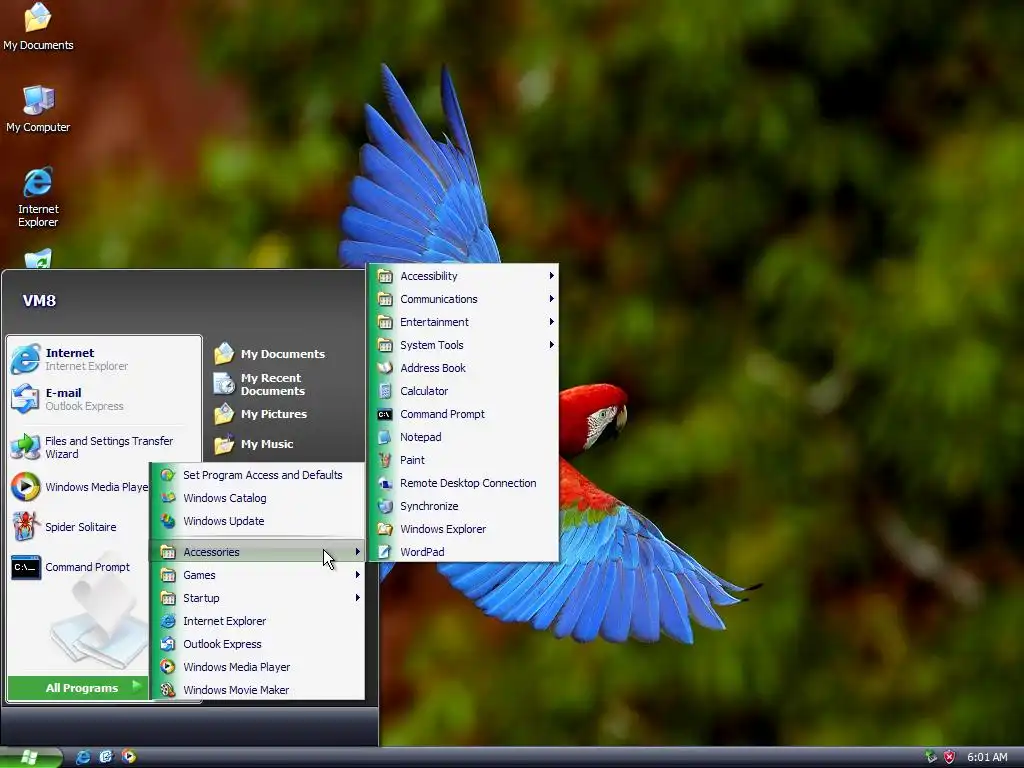Click the Outlook Express E-mail icon
This screenshot has width=1024, height=768.
point(25,398)
